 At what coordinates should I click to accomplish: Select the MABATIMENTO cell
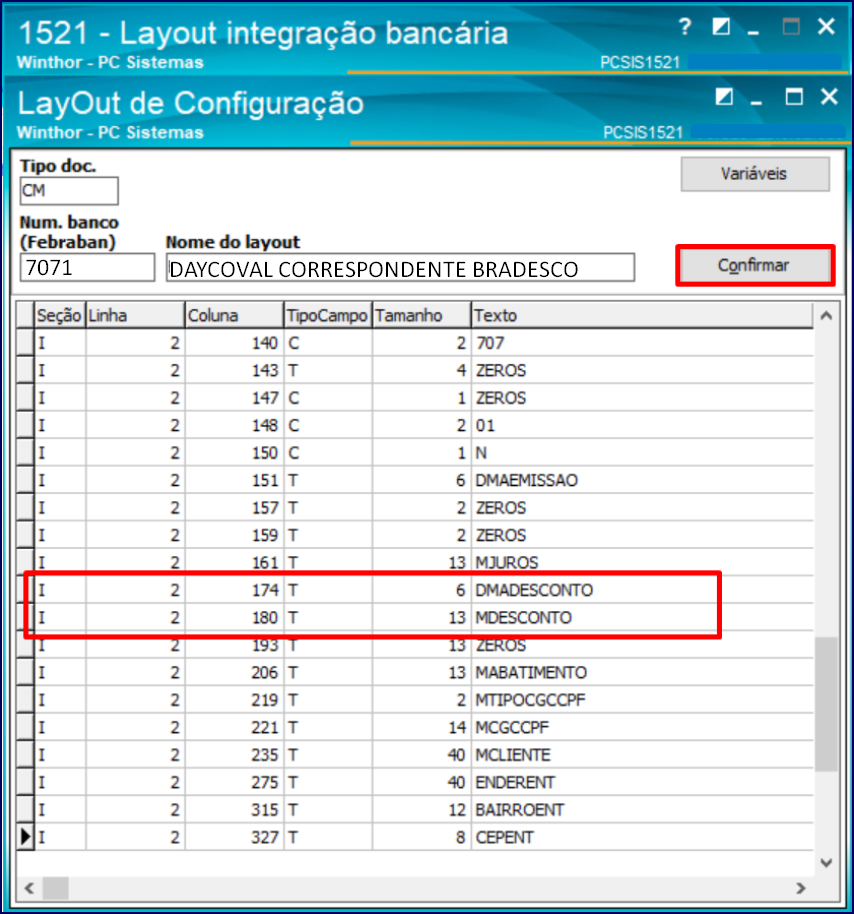641,672
